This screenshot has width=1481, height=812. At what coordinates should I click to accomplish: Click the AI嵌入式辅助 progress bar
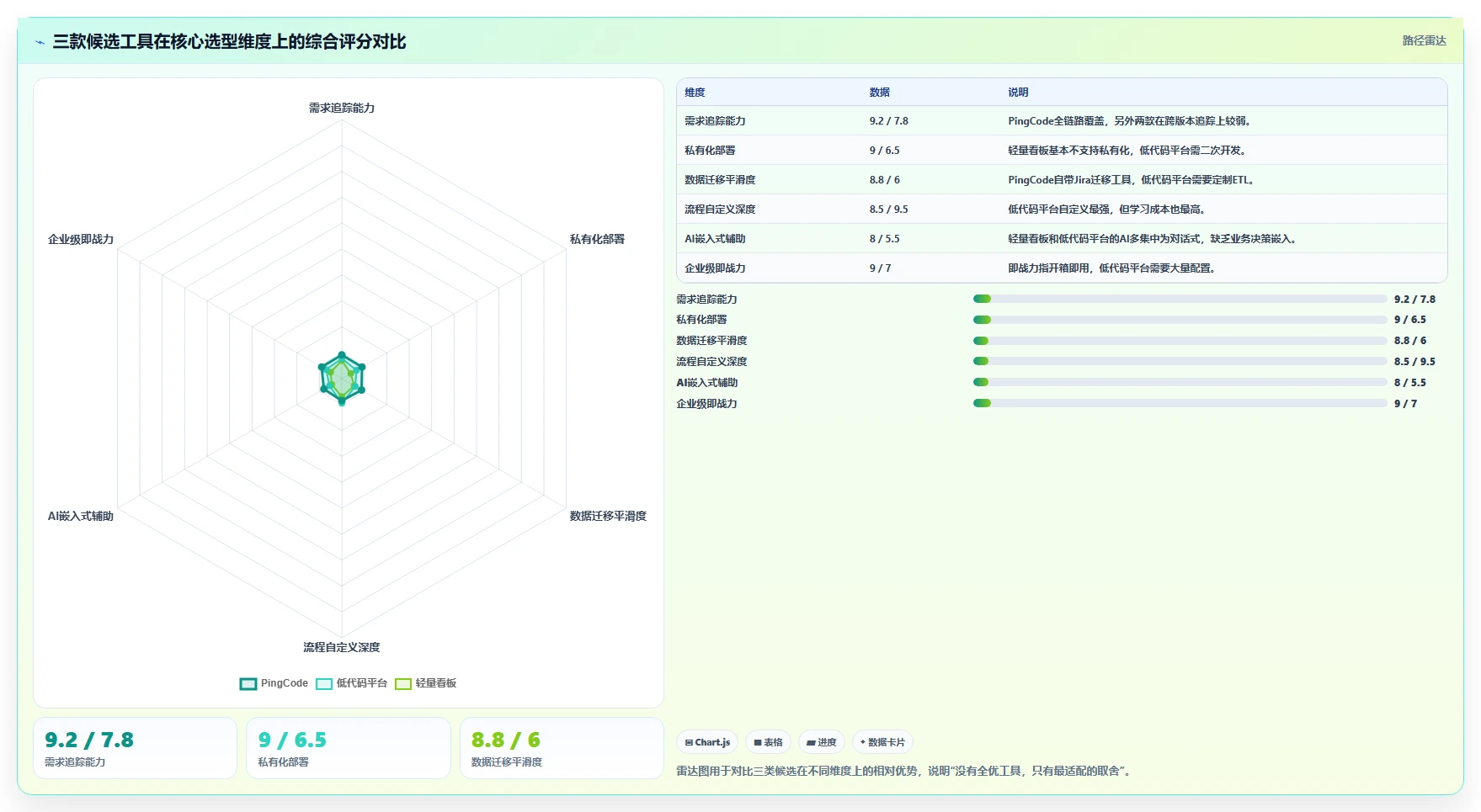point(1180,382)
